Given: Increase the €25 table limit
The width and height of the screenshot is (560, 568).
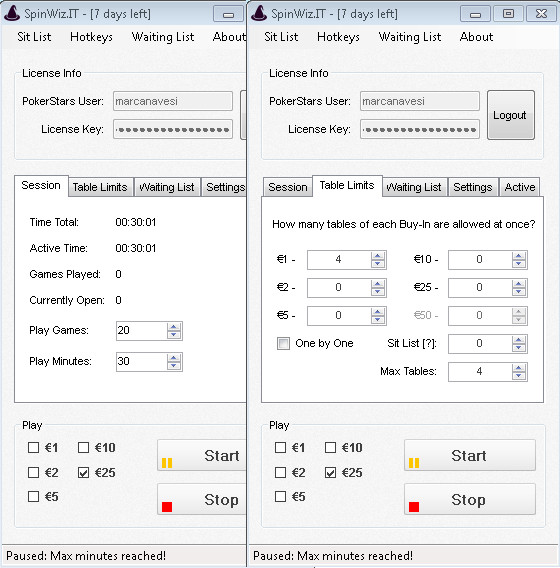Looking at the screenshot, I should click(519, 284).
